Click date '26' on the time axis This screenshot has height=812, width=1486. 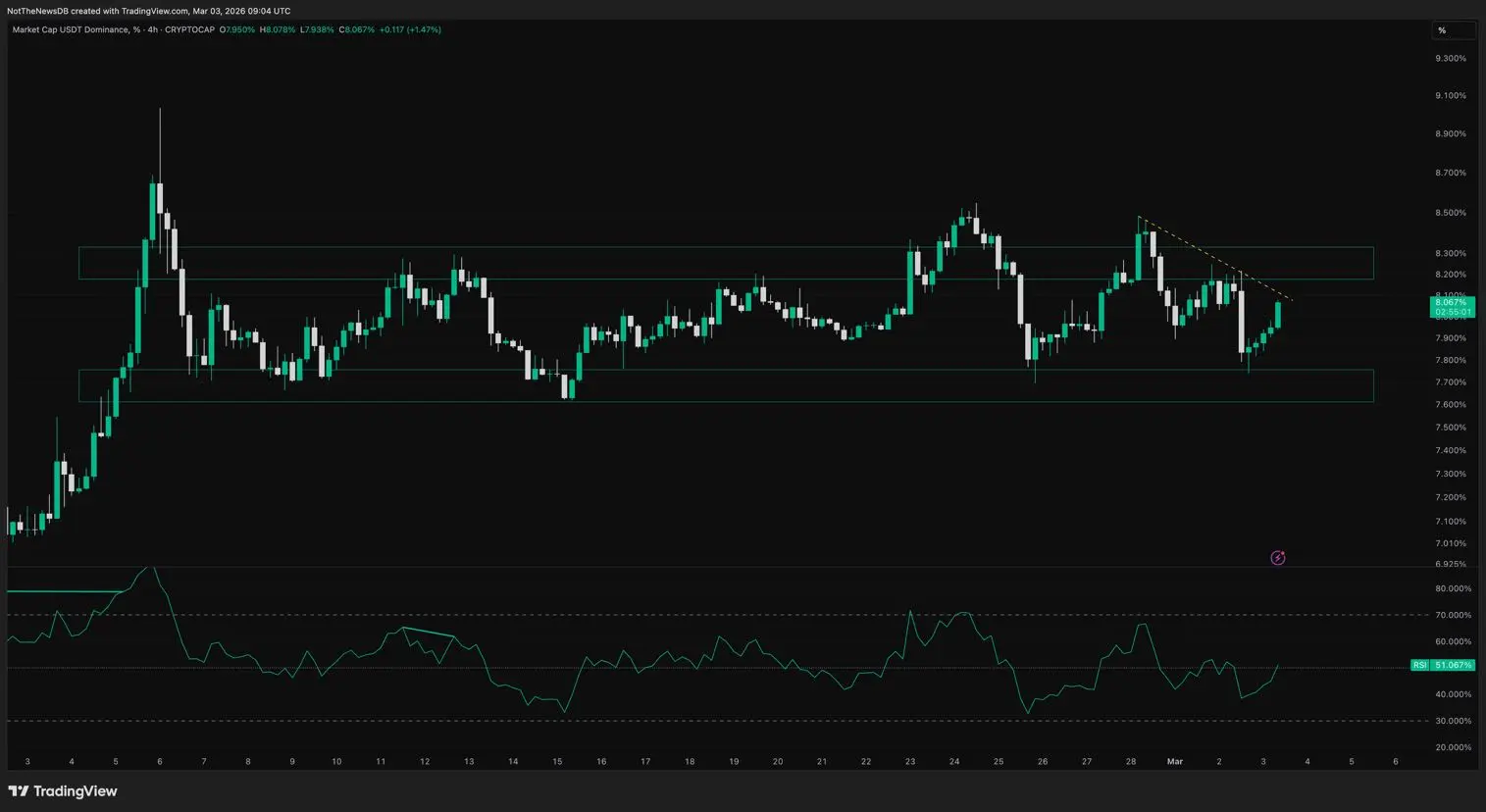[x=1043, y=762]
